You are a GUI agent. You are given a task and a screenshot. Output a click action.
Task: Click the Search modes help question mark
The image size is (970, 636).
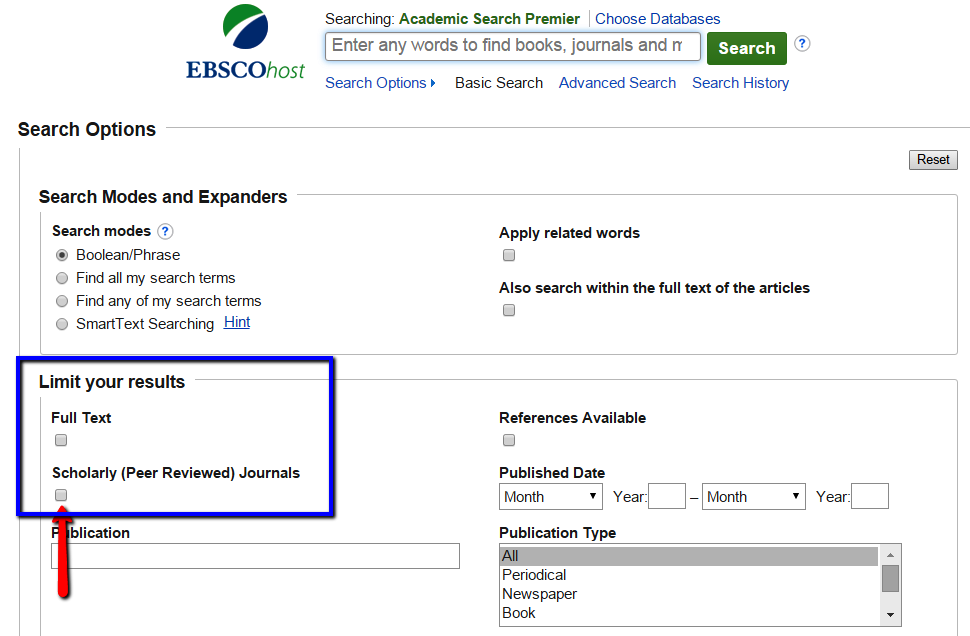pos(164,231)
